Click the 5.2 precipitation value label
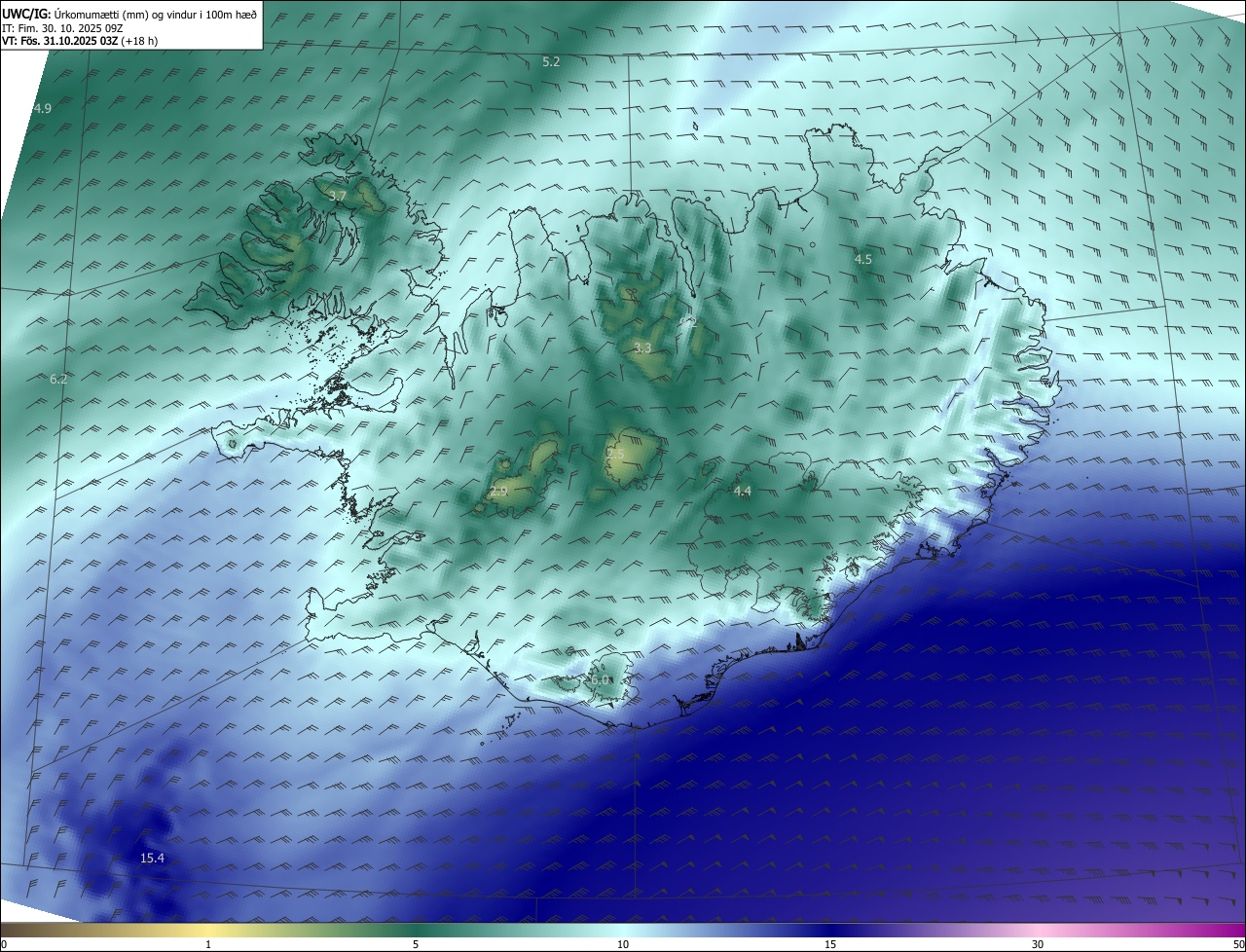This screenshot has height=952, width=1246. (x=551, y=61)
